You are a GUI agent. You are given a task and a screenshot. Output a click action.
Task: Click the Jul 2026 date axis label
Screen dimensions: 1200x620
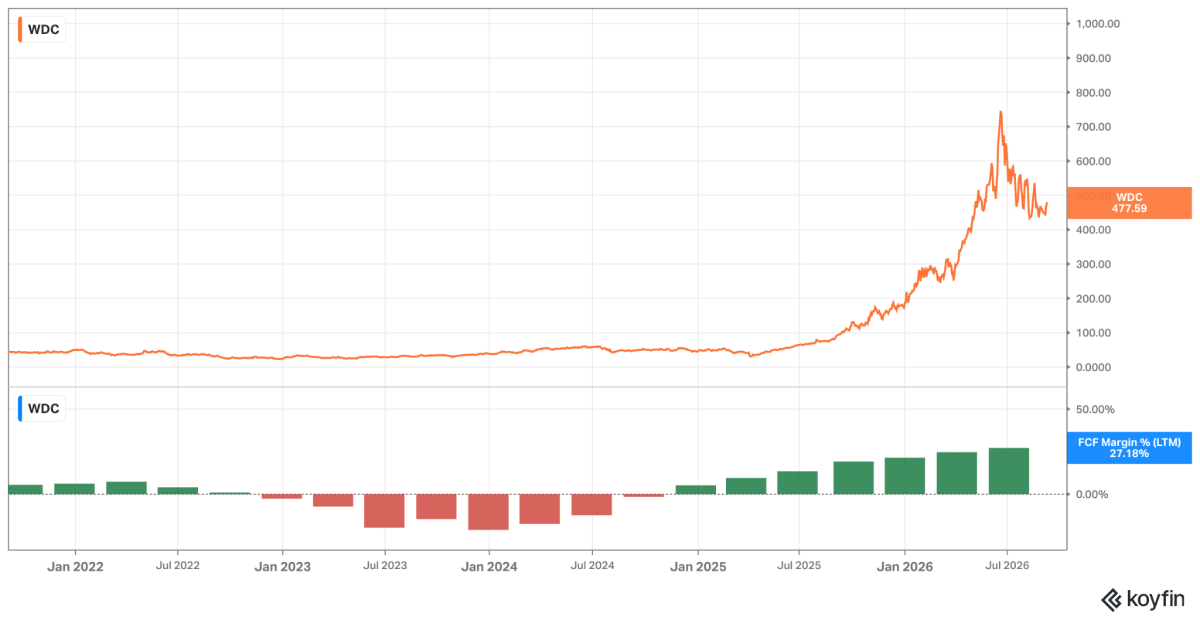click(1006, 566)
